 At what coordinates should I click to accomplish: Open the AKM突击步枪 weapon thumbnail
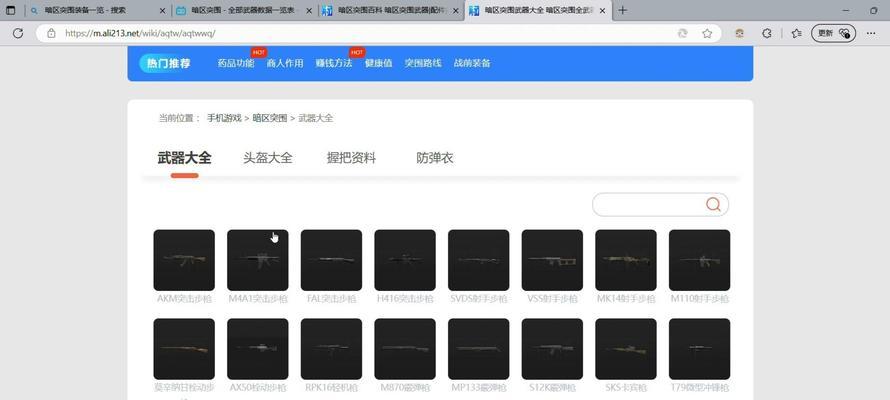click(x=184, y=260)
